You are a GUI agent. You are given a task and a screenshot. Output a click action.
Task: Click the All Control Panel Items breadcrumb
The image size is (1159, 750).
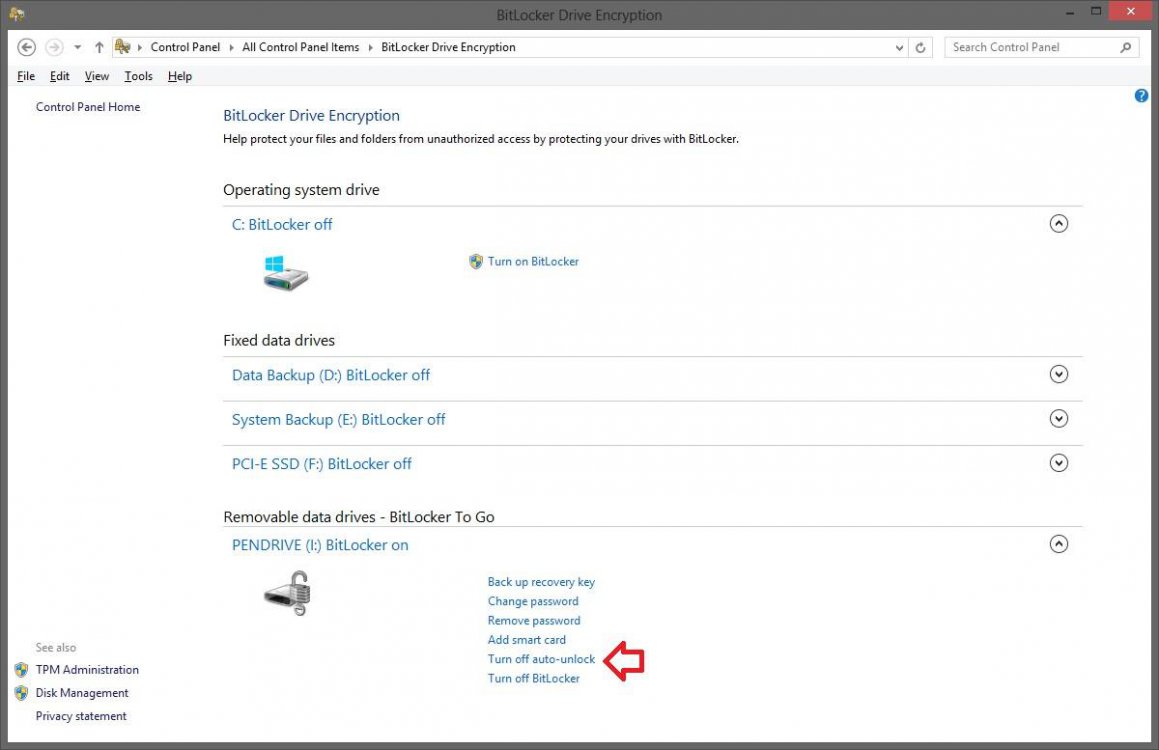point(300,47)
